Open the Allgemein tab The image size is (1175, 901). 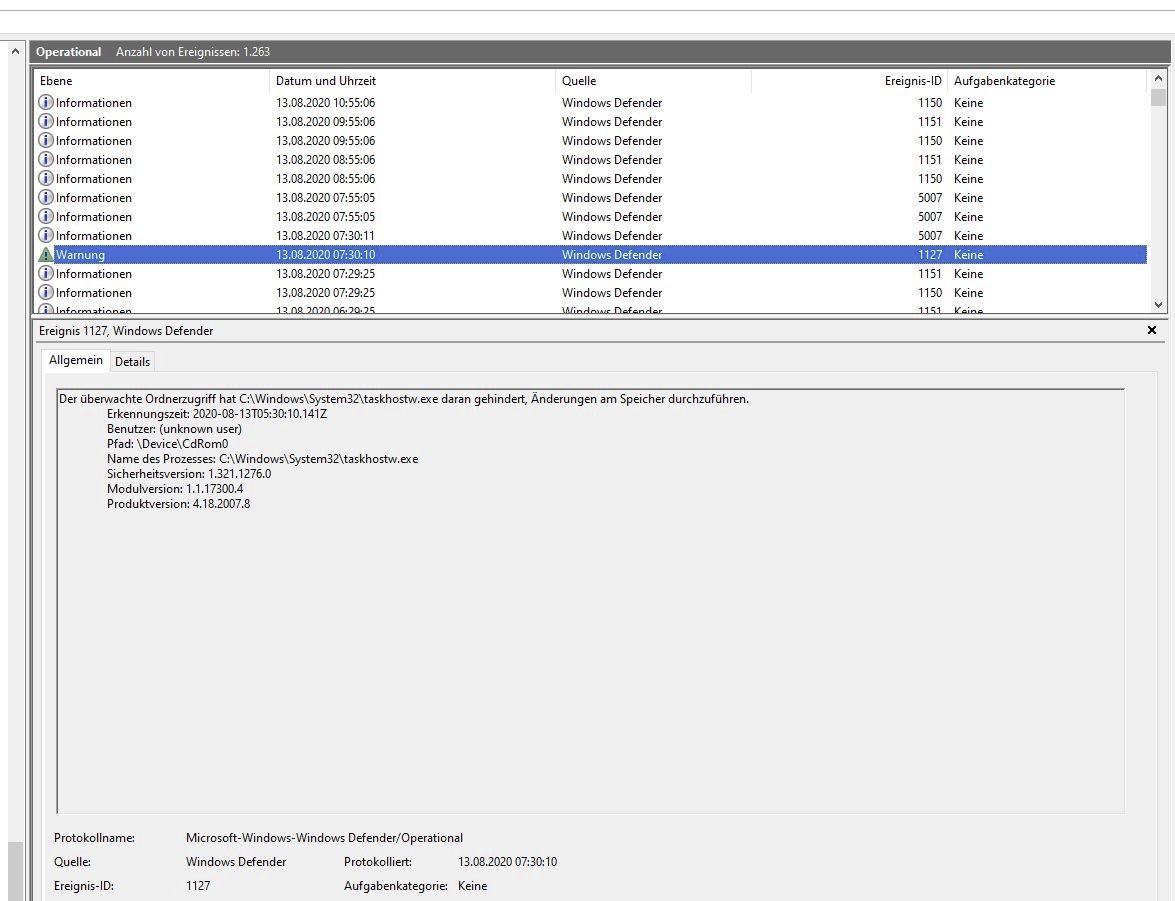[x=76, y=360]
